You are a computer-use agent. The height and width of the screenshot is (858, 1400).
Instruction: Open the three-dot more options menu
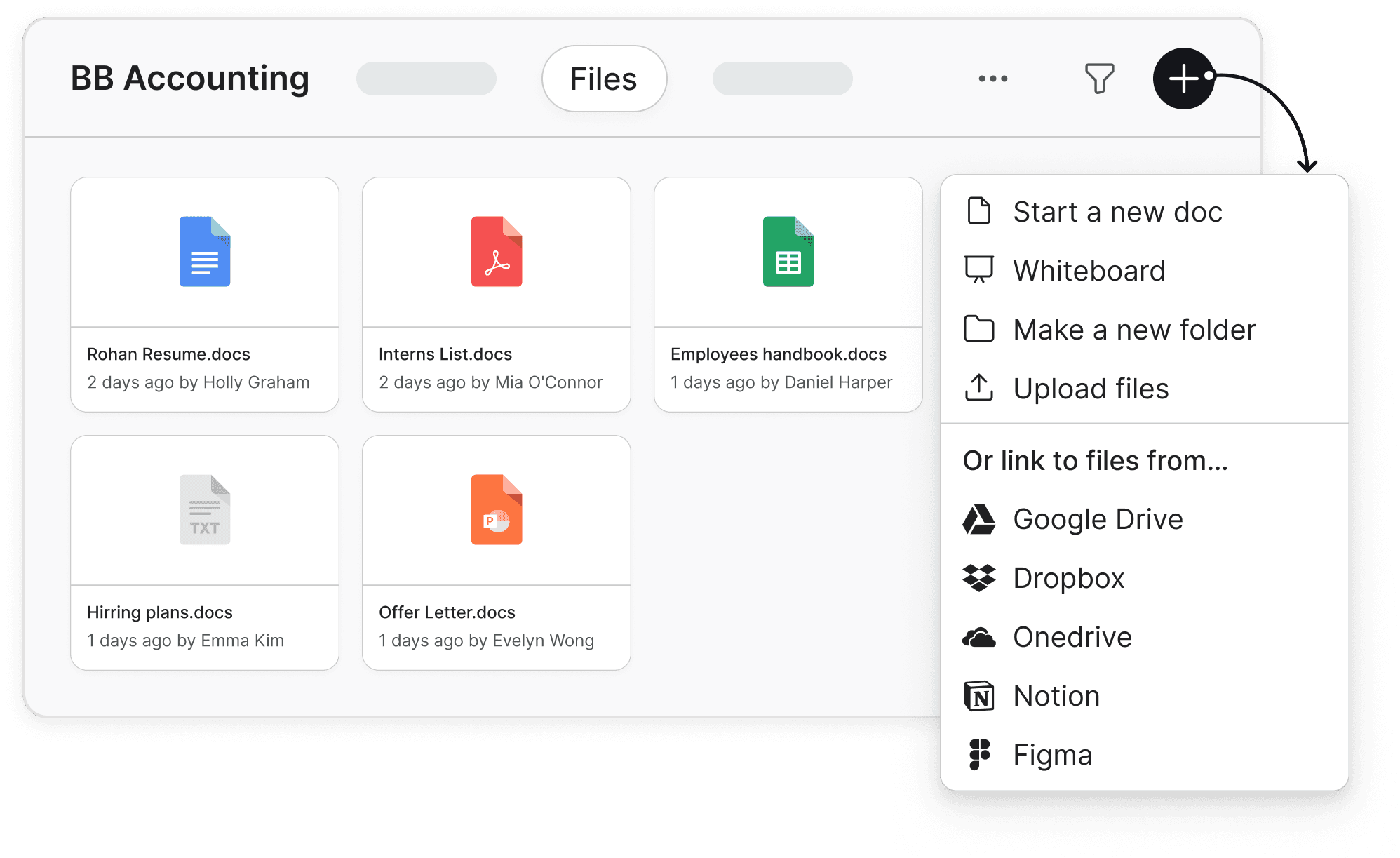pos(992,79)
